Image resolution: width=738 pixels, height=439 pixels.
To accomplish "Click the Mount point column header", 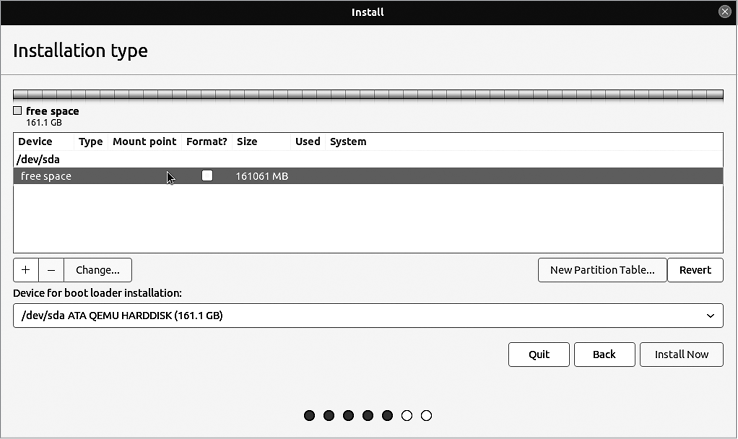I will tap(145, 142).
